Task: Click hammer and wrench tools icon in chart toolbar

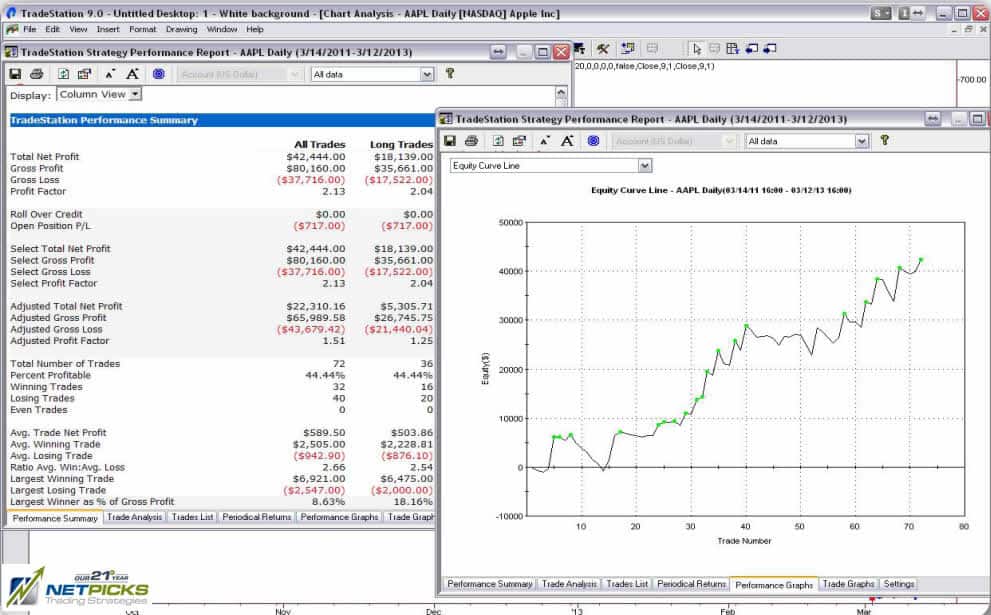Action: (x=603, y=49)
